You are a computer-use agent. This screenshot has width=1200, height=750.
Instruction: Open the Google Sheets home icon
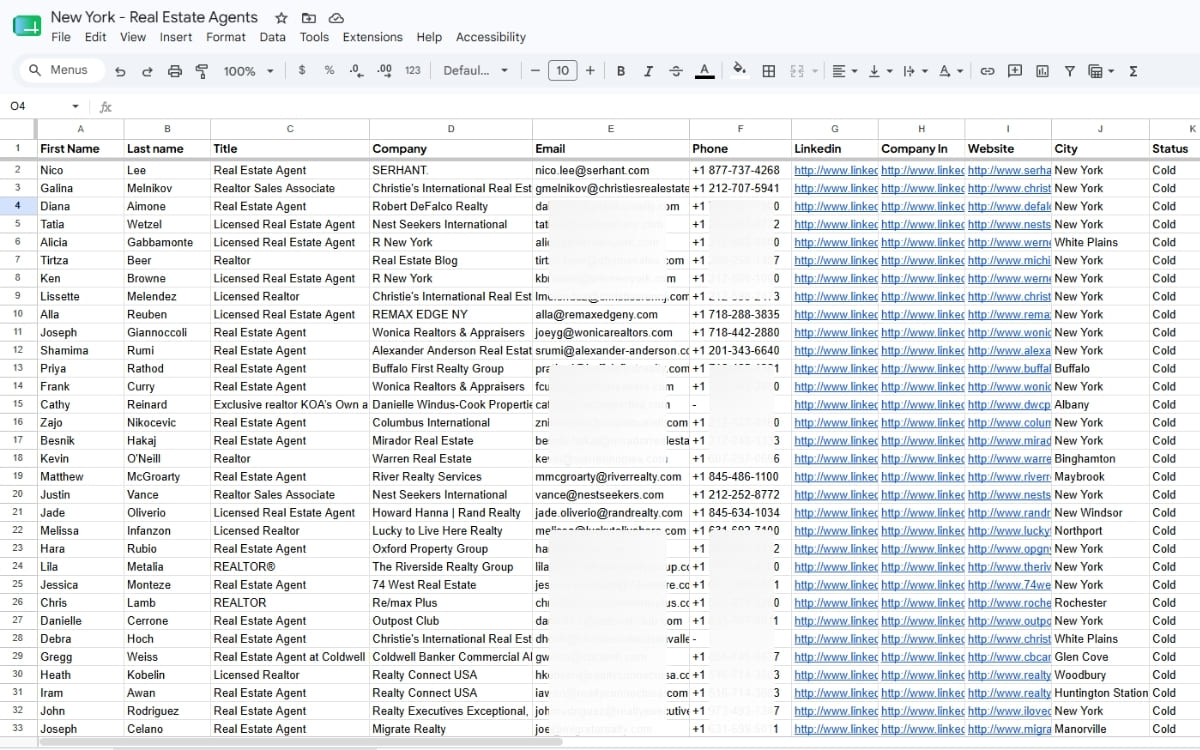(27, 27)
